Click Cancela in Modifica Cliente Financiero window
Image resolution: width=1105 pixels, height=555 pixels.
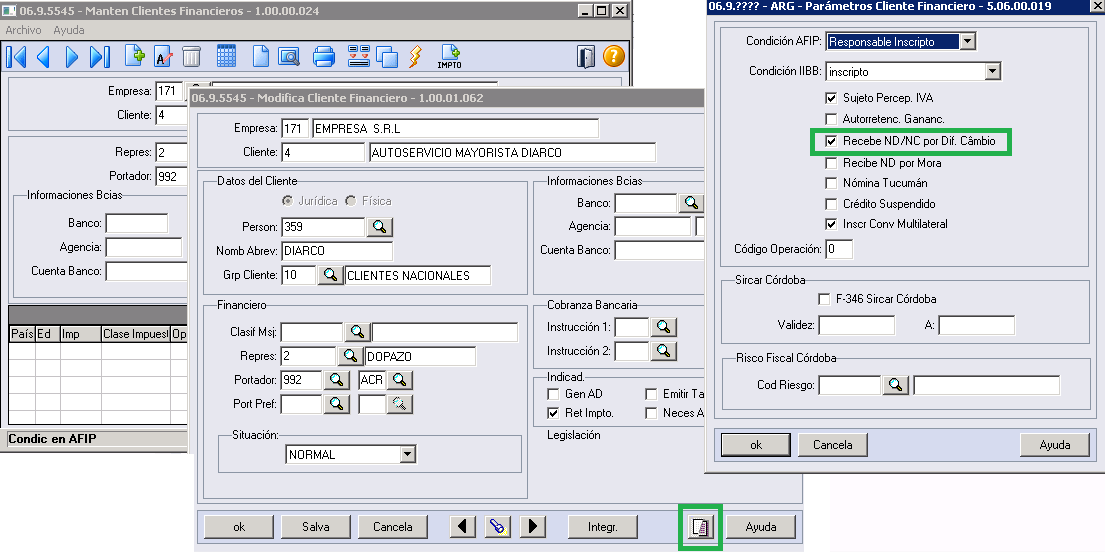[393, 526]
